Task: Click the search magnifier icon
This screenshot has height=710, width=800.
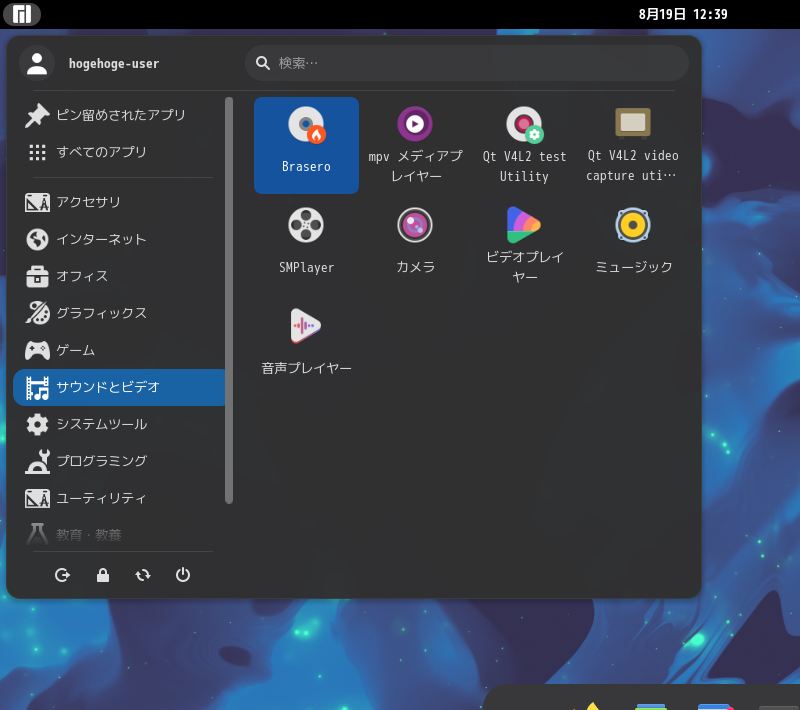Action: pos(263,63)
